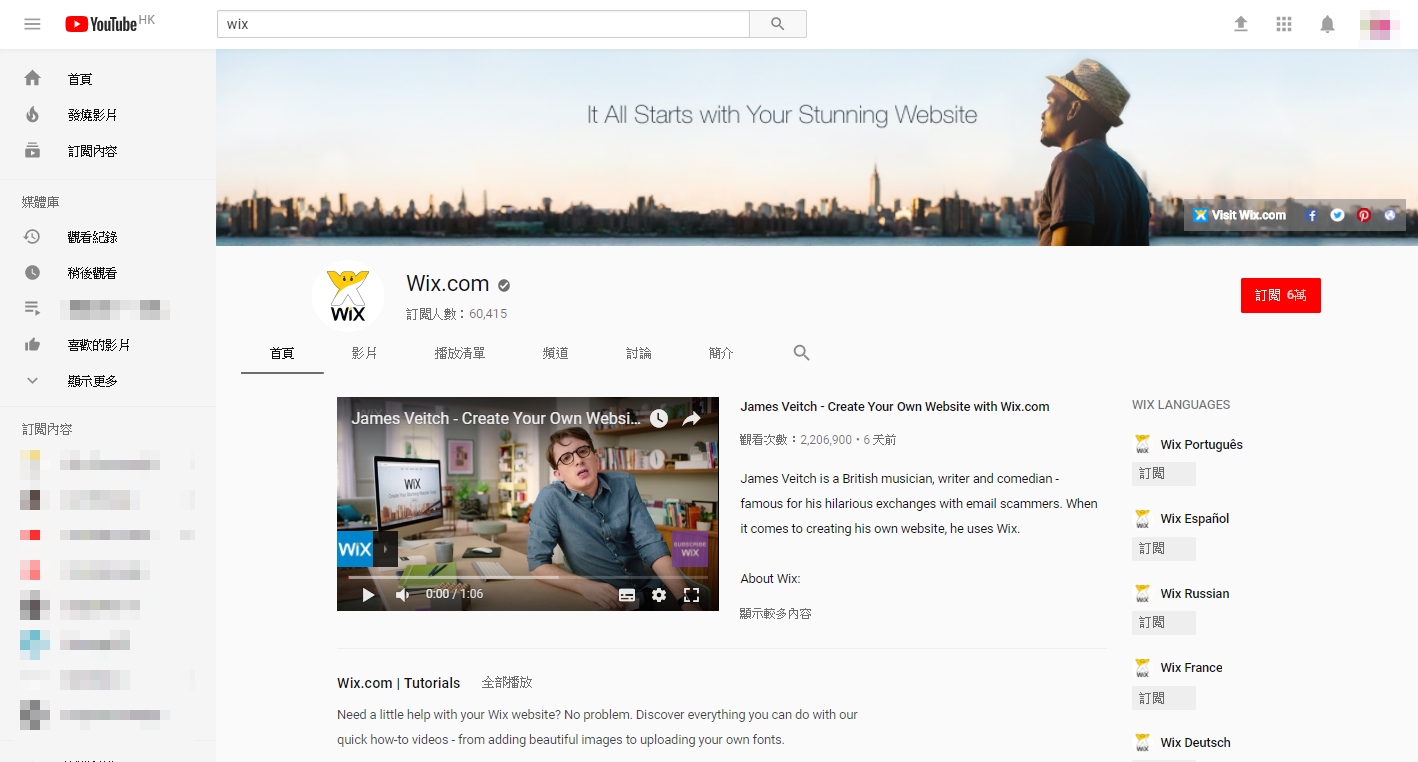Viewport: 1418px width, 762px height.
Task: Click the search magnifier button
Action: click(778, 24)
